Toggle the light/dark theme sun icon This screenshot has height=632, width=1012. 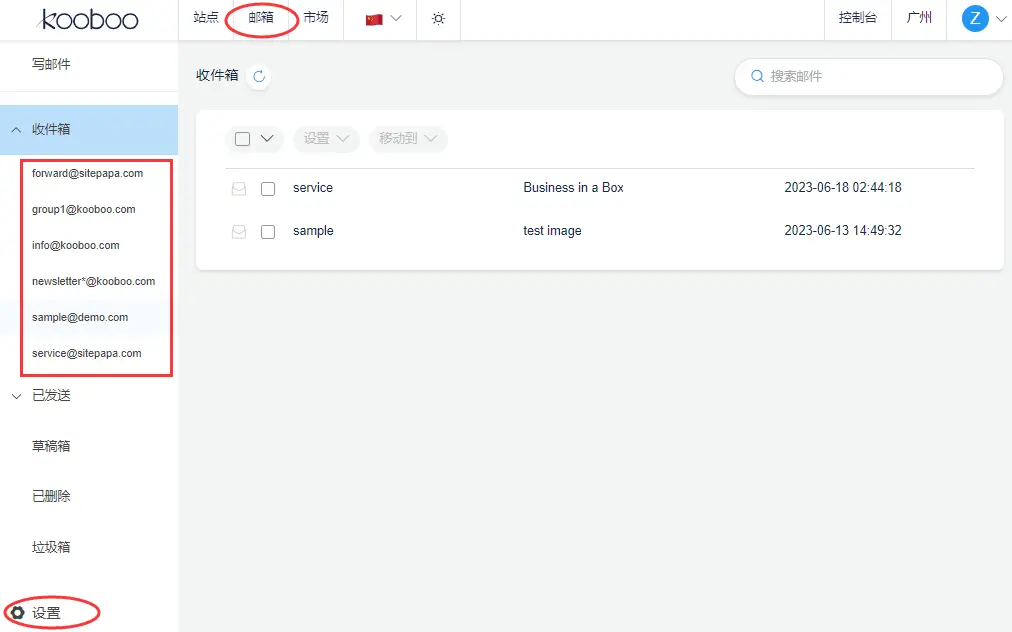(x=438, y=19)
